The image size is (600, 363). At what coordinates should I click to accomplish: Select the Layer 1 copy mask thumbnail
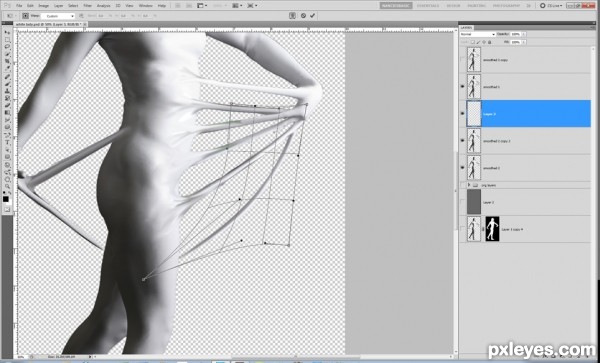coord(492,229)
